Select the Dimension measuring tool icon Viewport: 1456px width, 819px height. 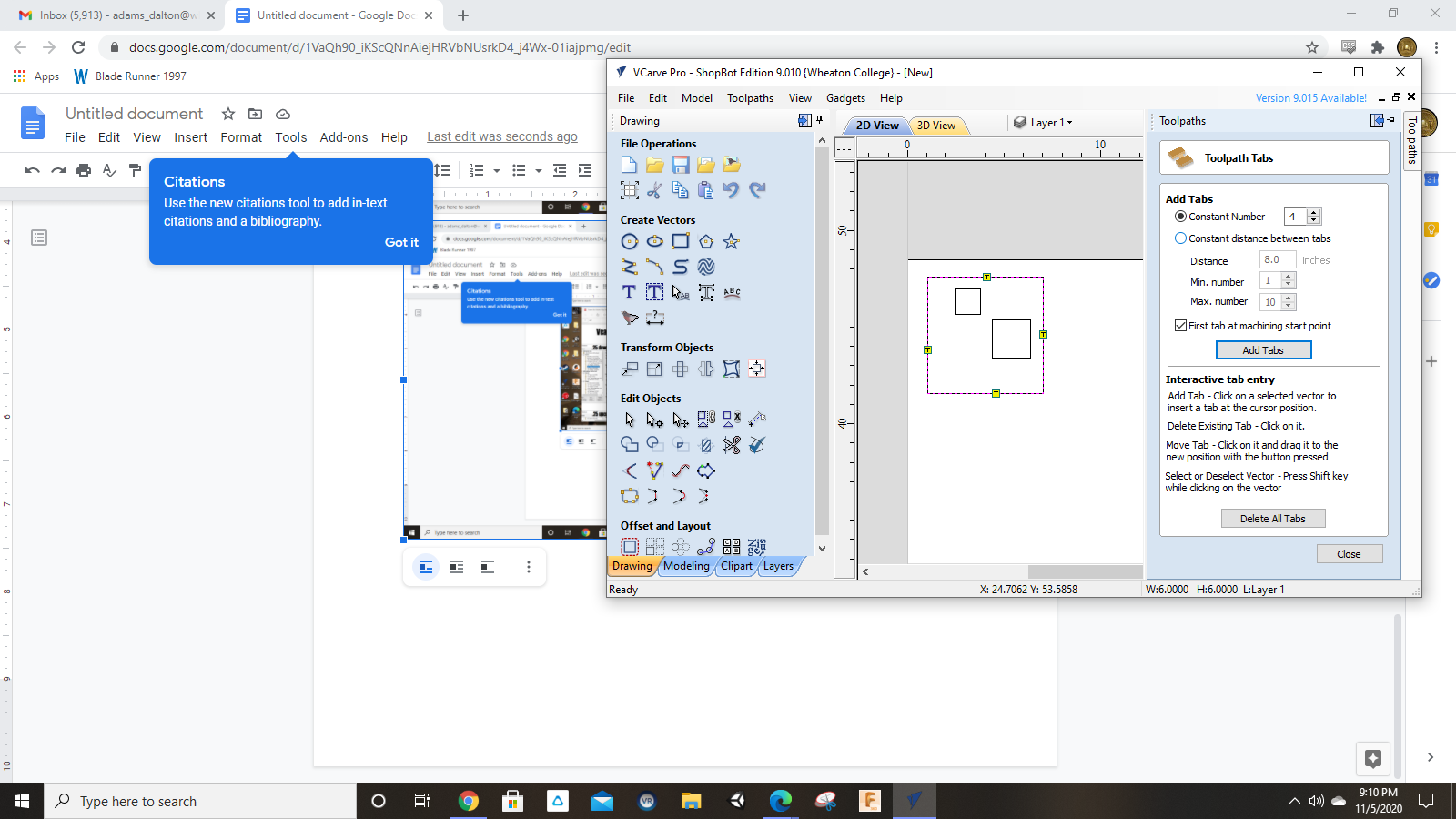pos(654,318)
